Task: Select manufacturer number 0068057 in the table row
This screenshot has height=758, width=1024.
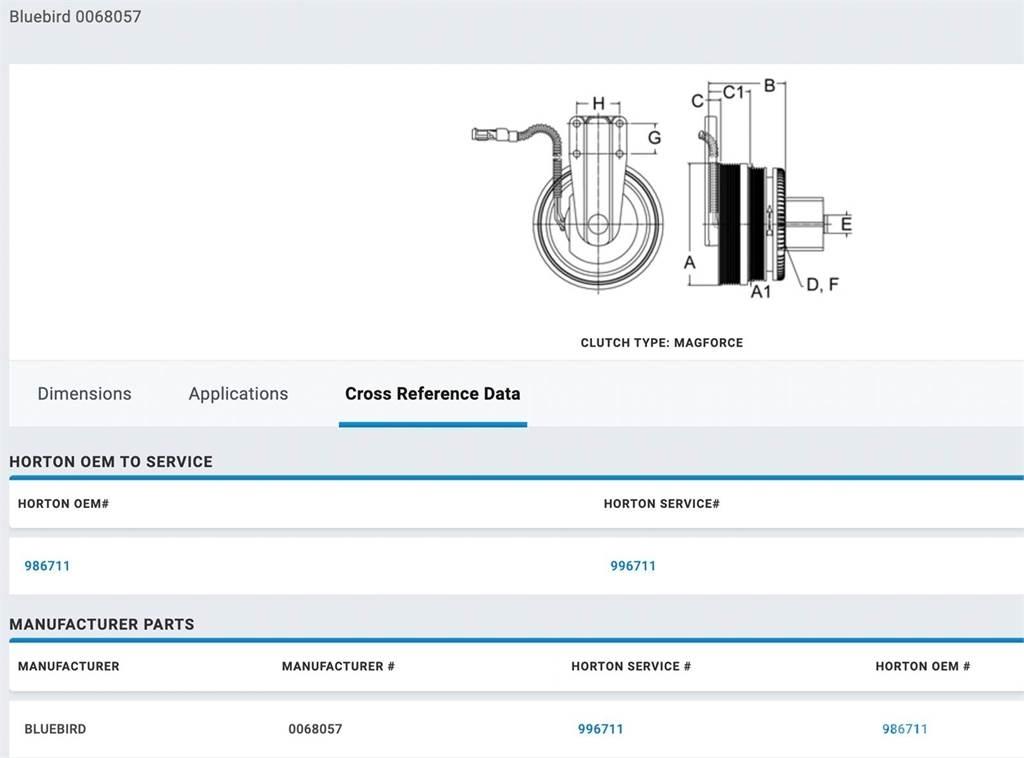Action: [x=315, y=729]
